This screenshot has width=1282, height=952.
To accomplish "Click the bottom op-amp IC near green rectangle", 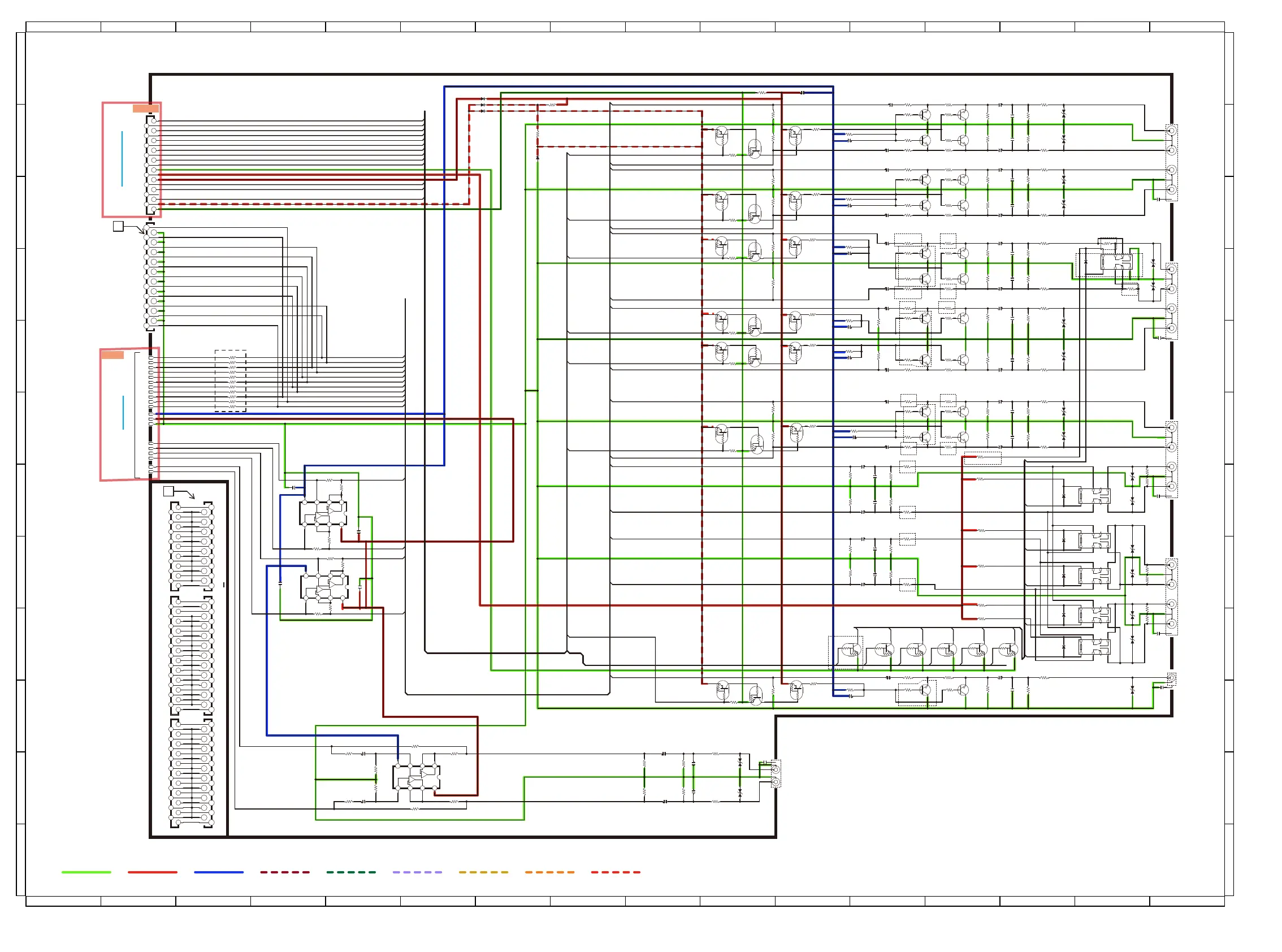I will point(417,777).
